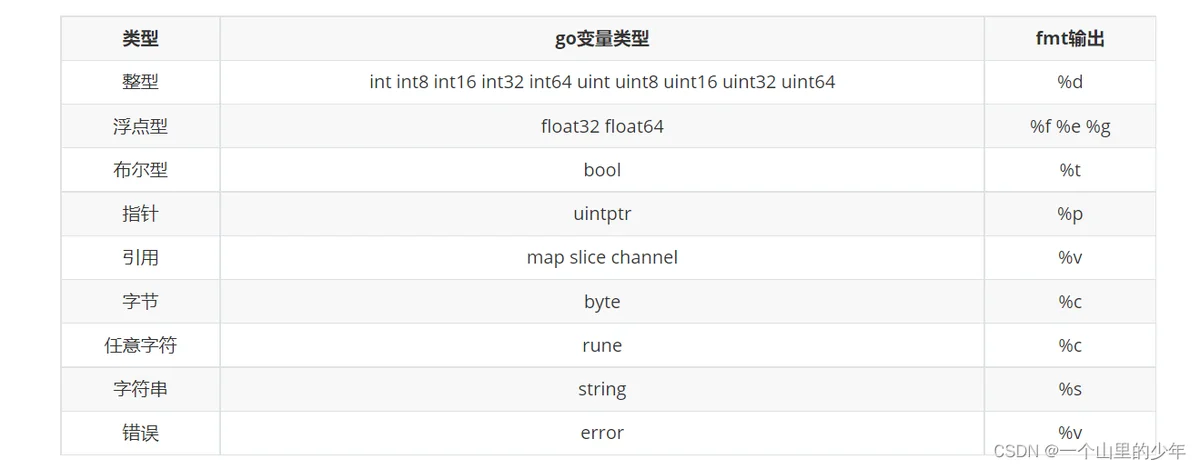Click the map slice channel cell

(x=602, y=257)
